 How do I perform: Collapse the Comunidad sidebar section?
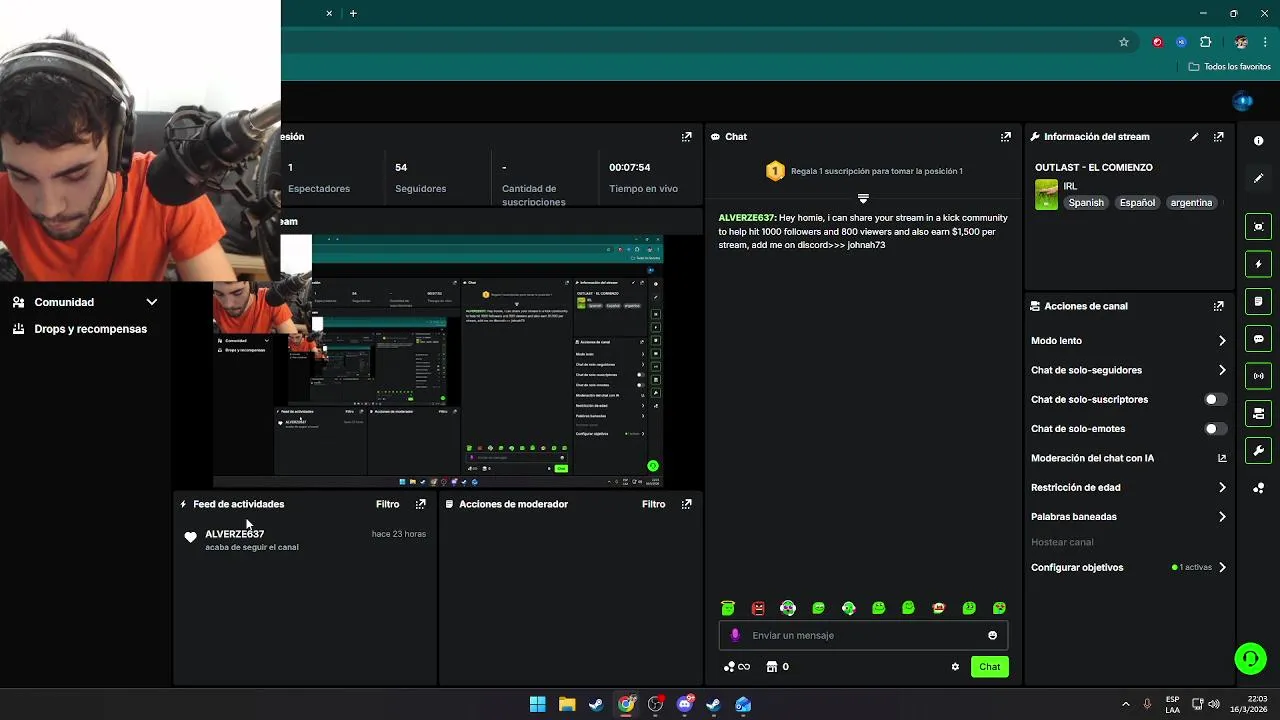coord(151,302)
